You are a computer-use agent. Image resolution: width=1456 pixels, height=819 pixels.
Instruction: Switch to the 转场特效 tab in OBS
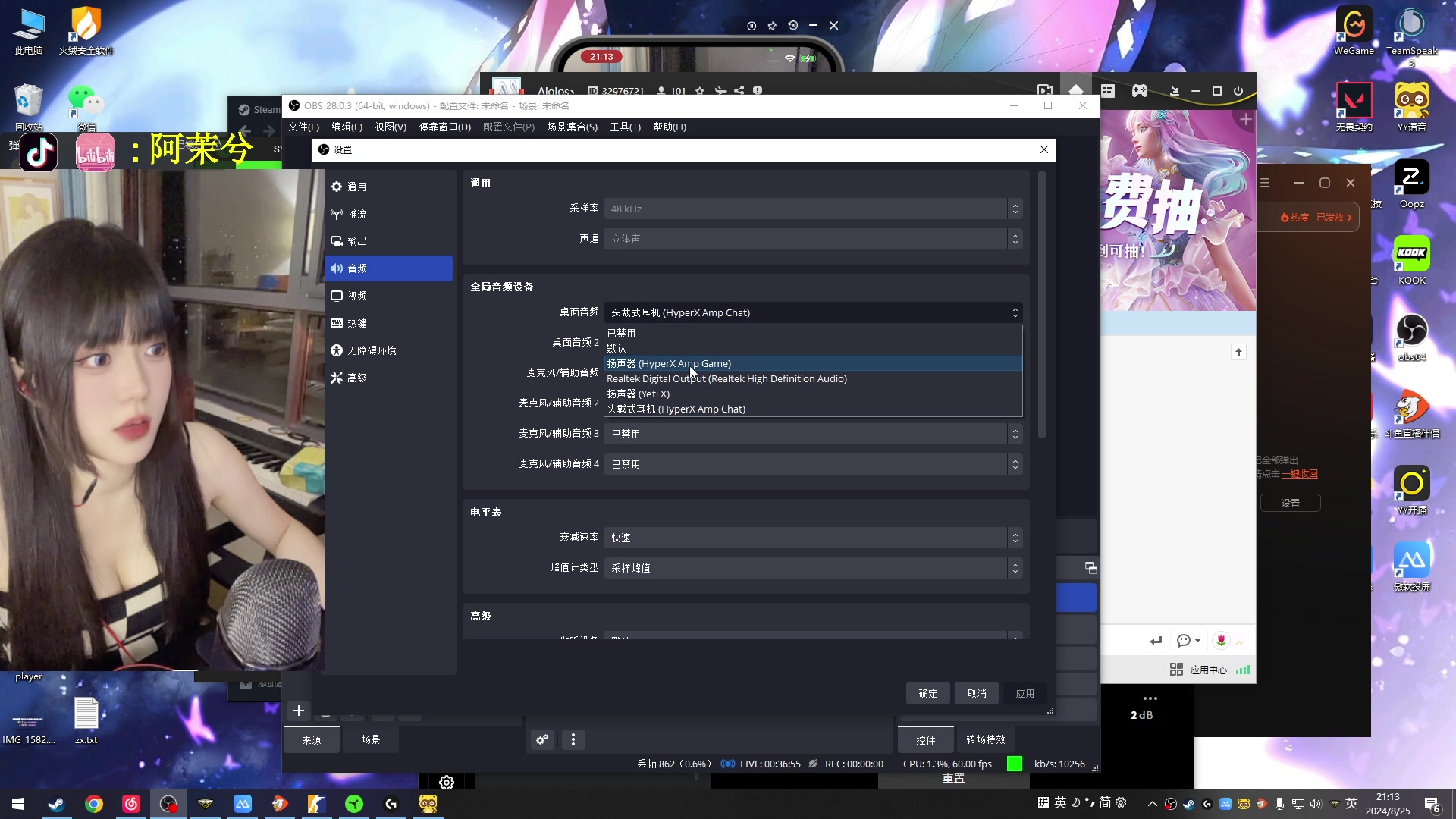(986, 739)
